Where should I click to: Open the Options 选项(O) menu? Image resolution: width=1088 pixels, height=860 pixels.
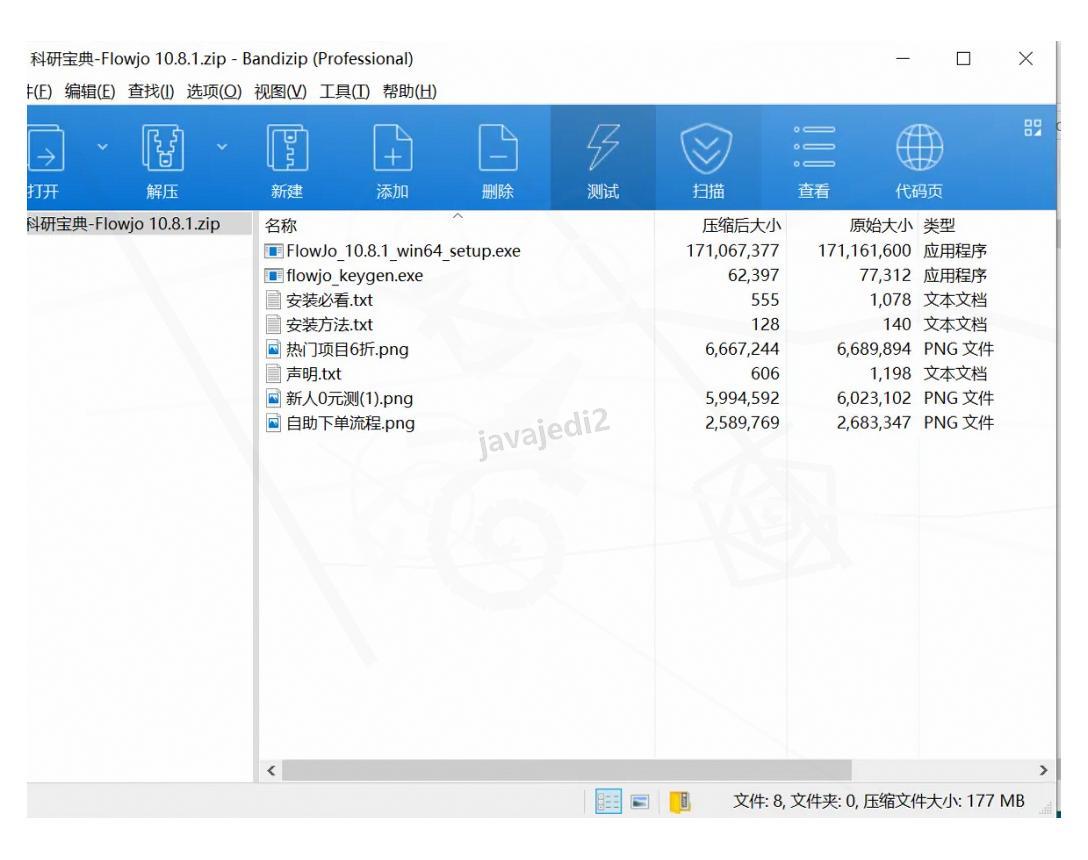[214, 92]
